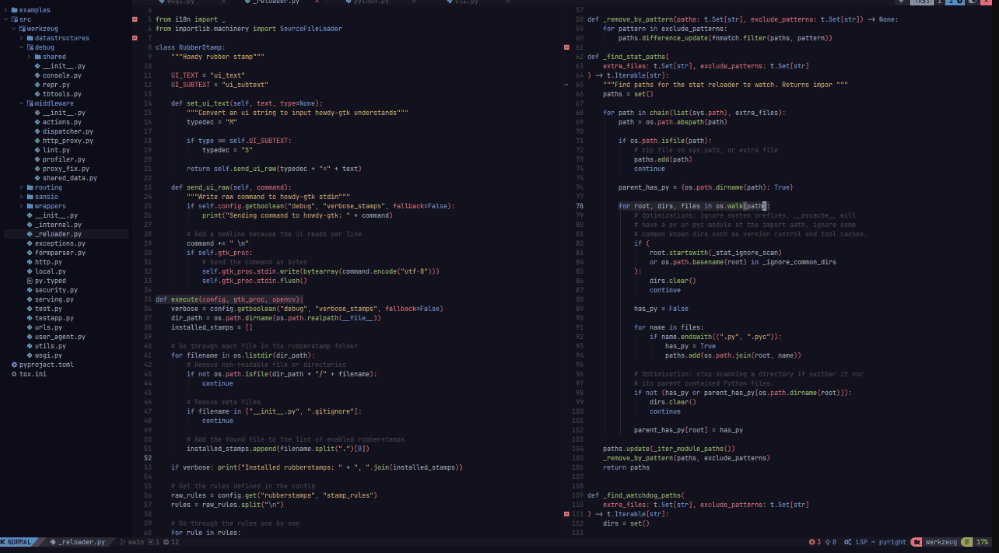Open _internal.py in the file tree
The height and width of the screenshot is (553, 999).
click(58, 225)
